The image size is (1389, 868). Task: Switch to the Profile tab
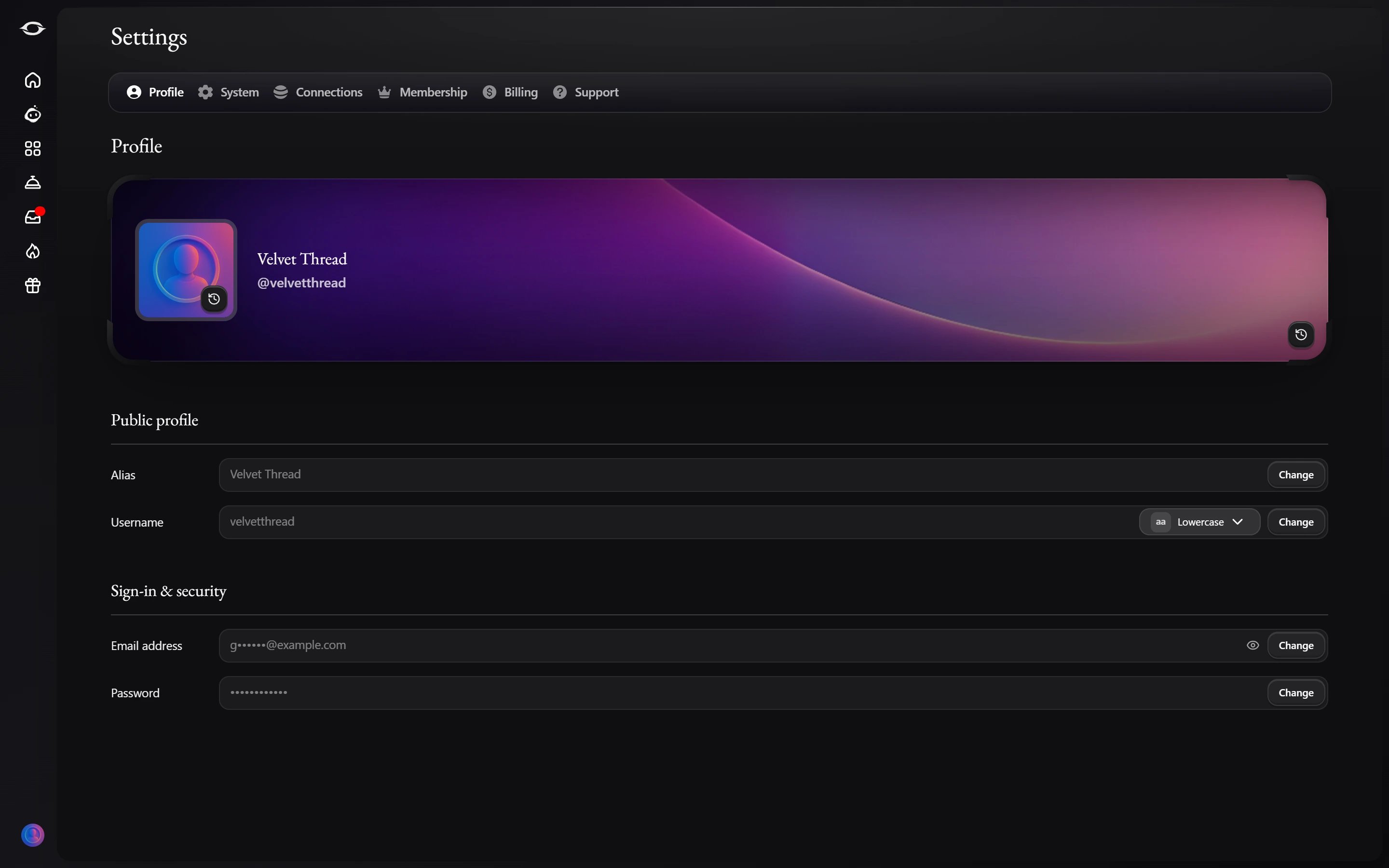tap(155, 93)
